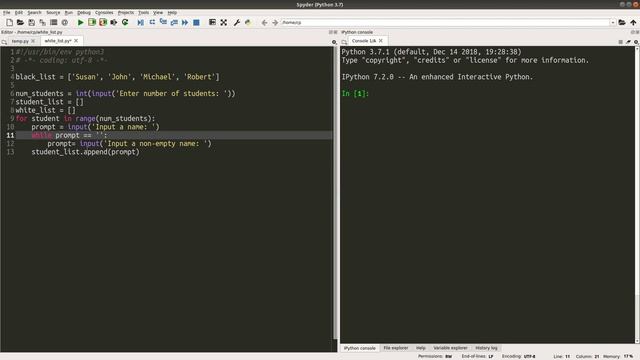Switch to Variable explorer tab
This screenshot has height=360, width=640.
pos(450,348)
